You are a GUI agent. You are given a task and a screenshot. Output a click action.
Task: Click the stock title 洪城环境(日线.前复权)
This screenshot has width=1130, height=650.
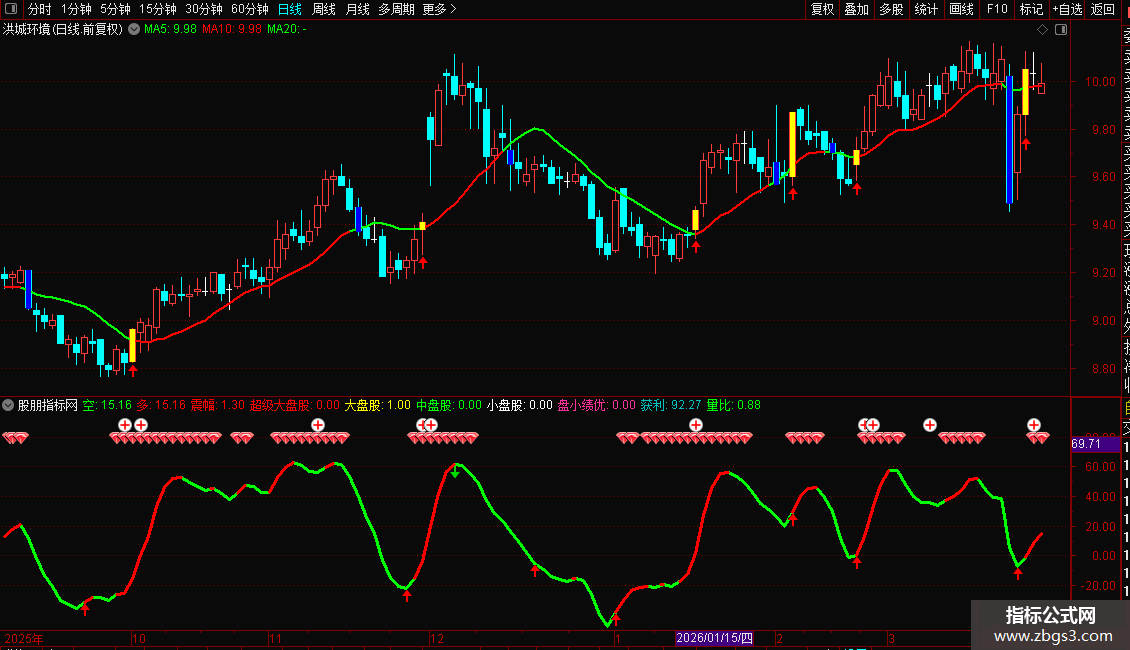pos(63,30)
